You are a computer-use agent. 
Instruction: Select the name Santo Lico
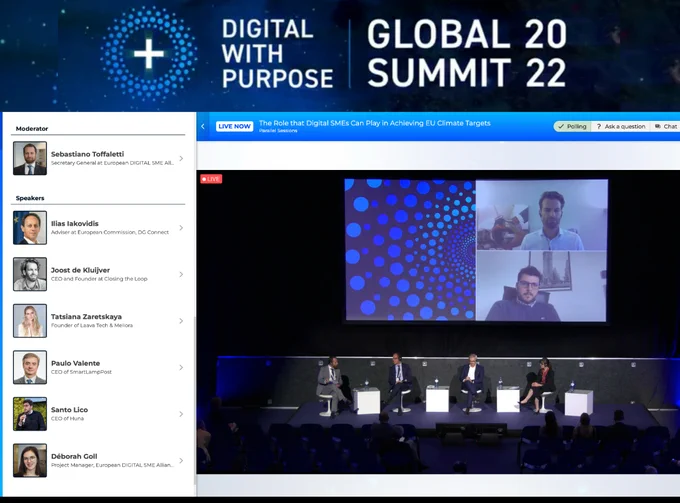click(x=69, y=409)
